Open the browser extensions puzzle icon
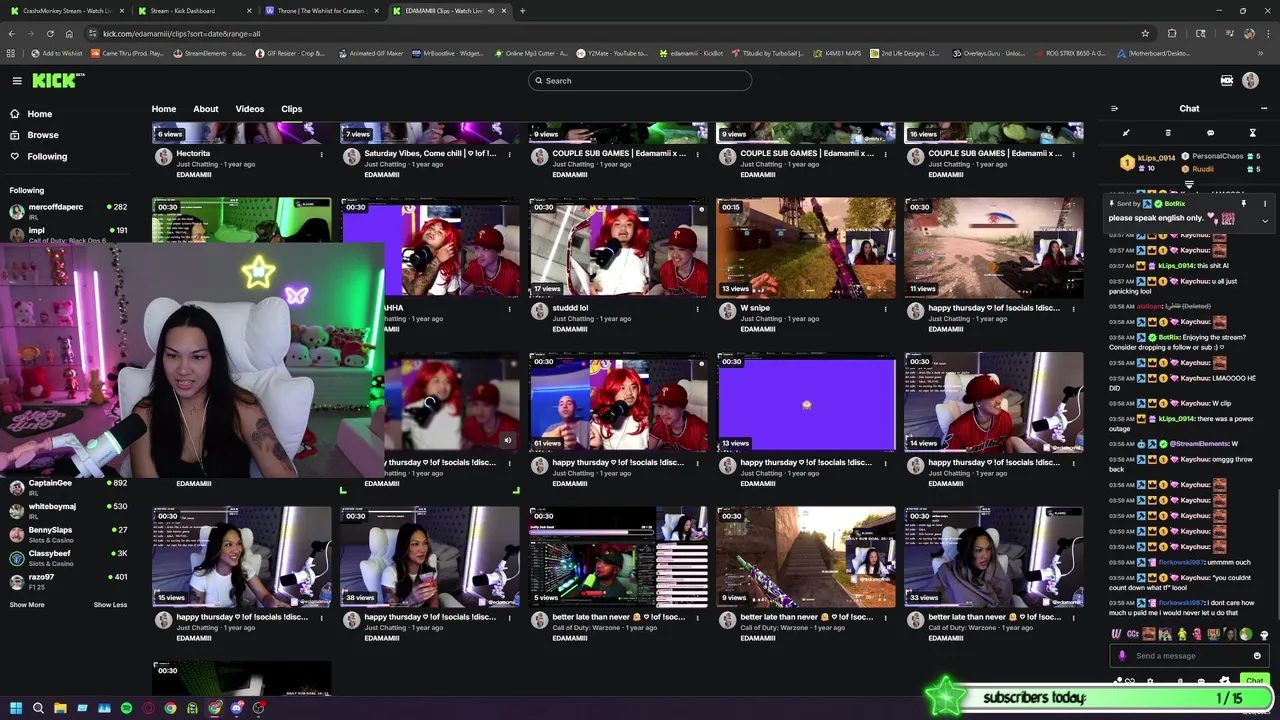The width and height of the screenshot is (1280, 720). [x=1172, y=33]
